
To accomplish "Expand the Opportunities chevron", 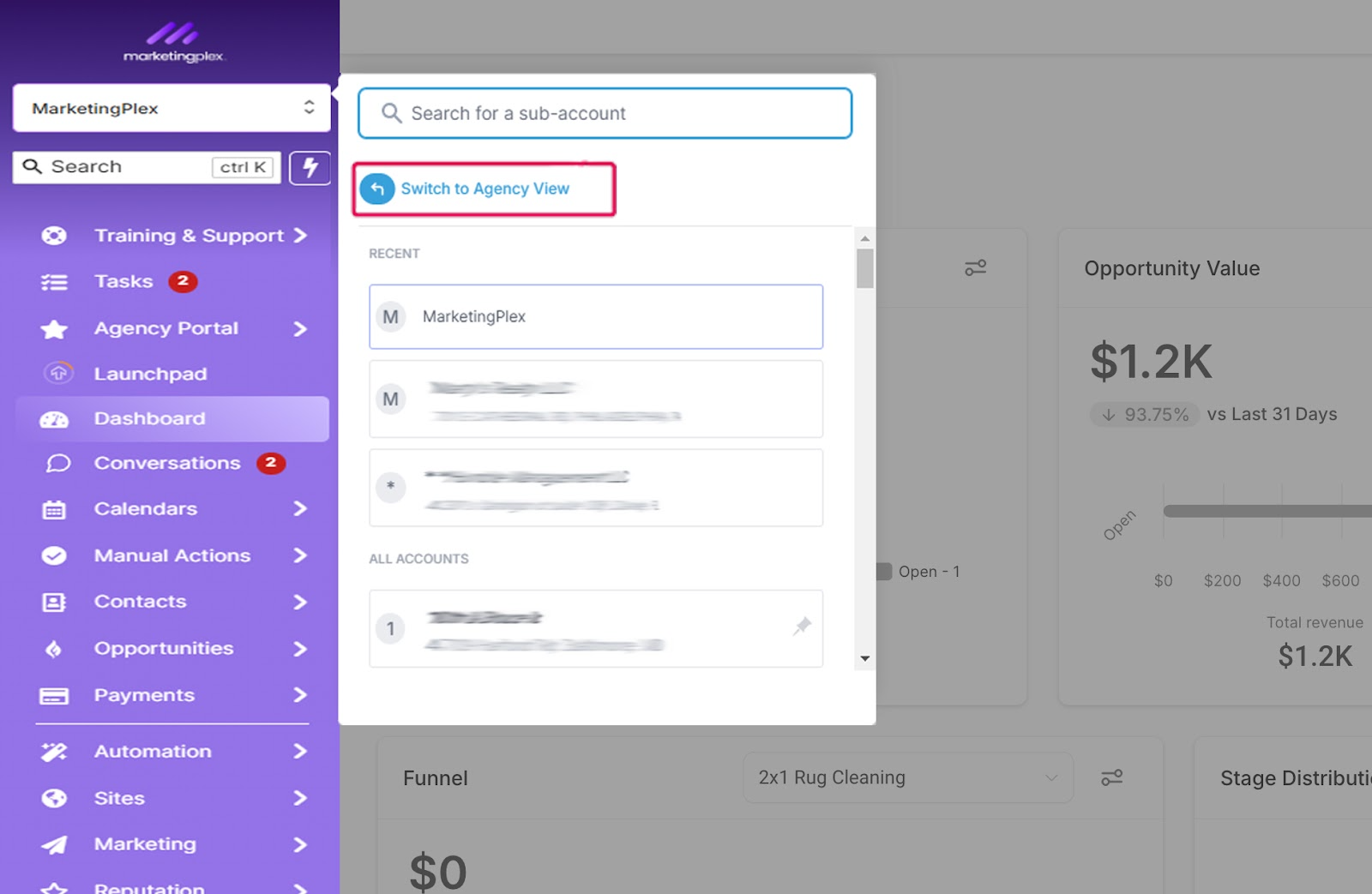I will [x=300, y=649].
